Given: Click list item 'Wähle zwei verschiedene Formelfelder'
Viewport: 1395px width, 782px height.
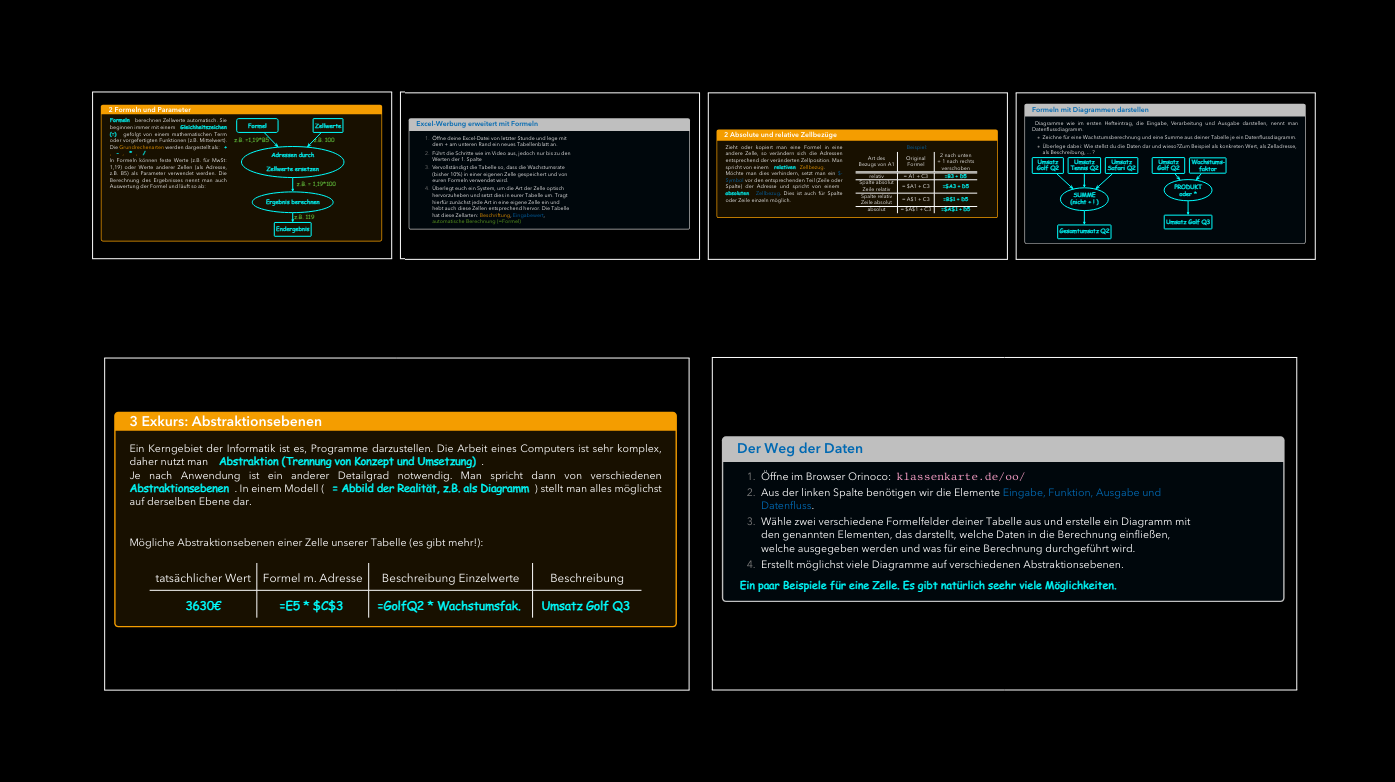Looking at the screenshot, I should pyautogui.click(x=975, y=535).
